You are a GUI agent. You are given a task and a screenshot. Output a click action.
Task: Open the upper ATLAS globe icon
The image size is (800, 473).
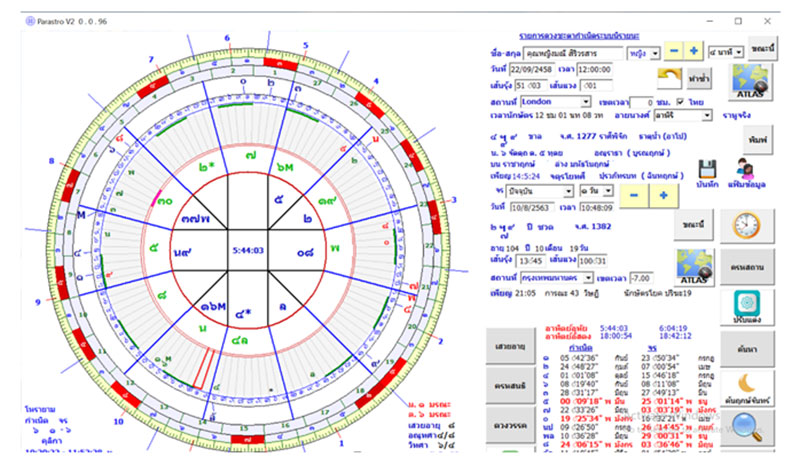coord(750,82)
